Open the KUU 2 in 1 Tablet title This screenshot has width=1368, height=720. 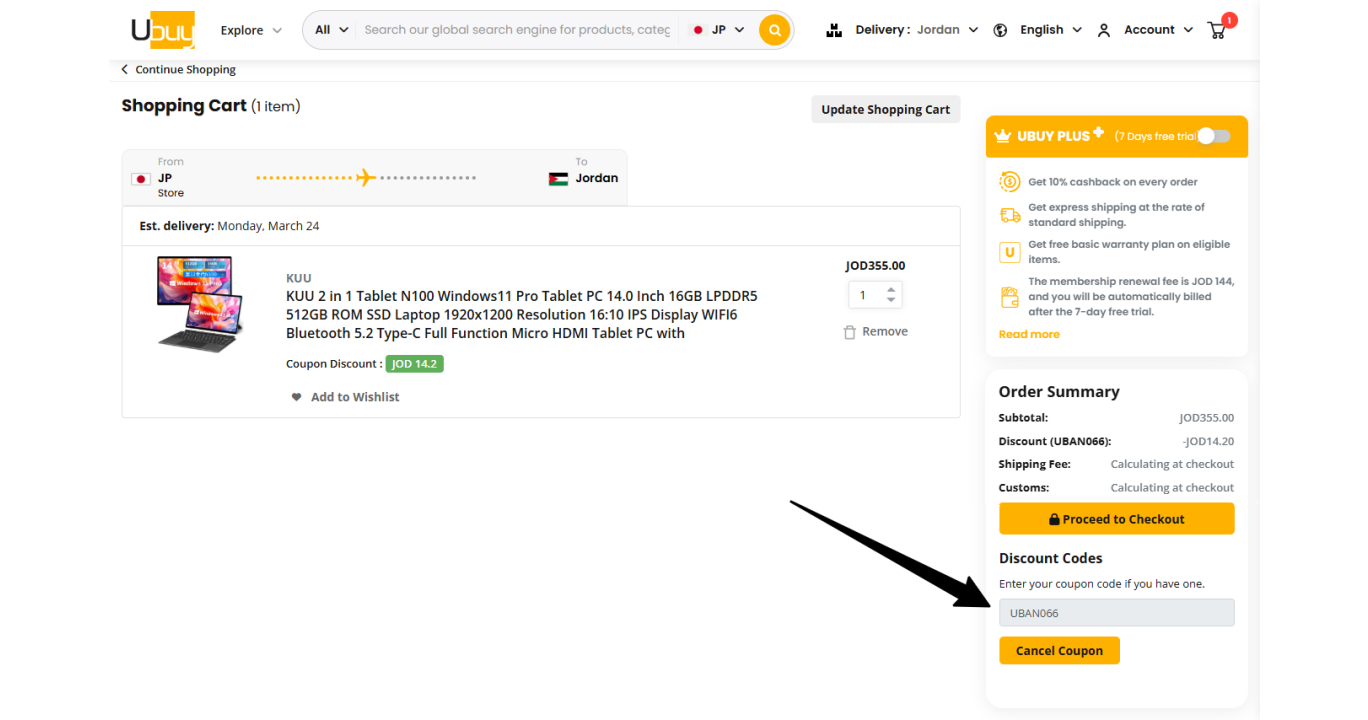tap(522, 315)
